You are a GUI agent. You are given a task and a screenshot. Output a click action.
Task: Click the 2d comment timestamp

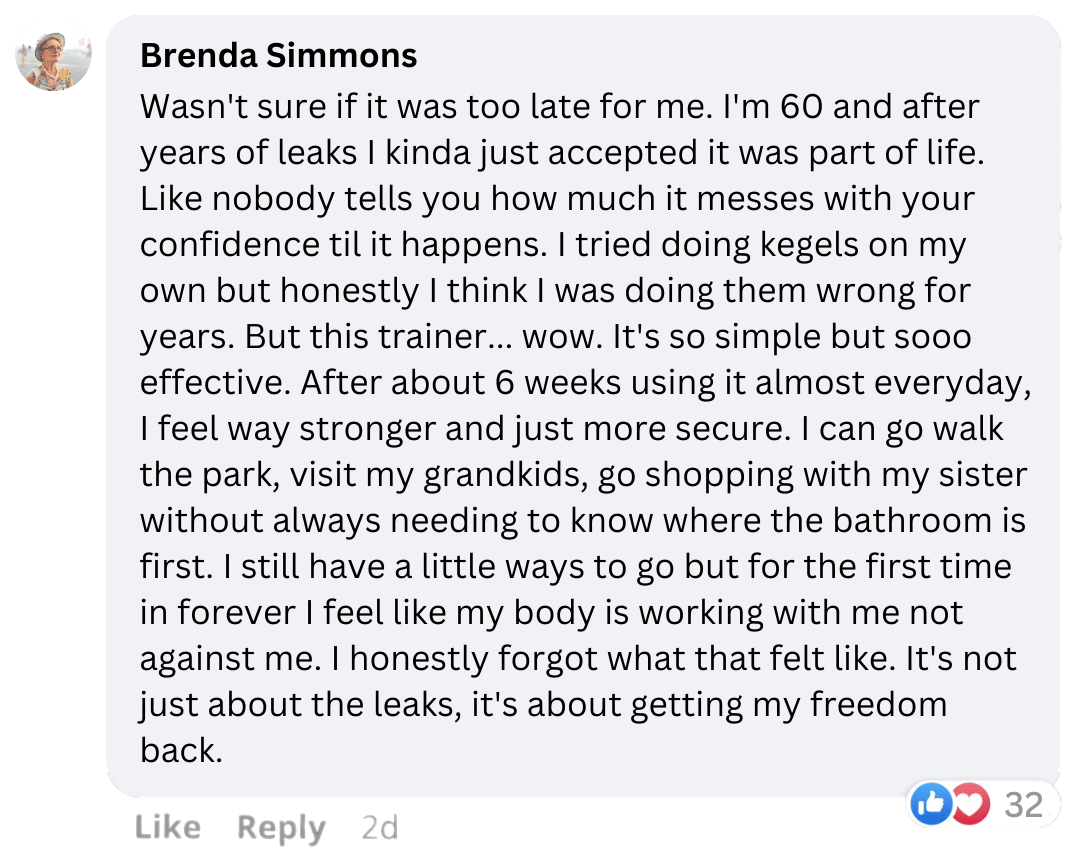coord(379,828)
